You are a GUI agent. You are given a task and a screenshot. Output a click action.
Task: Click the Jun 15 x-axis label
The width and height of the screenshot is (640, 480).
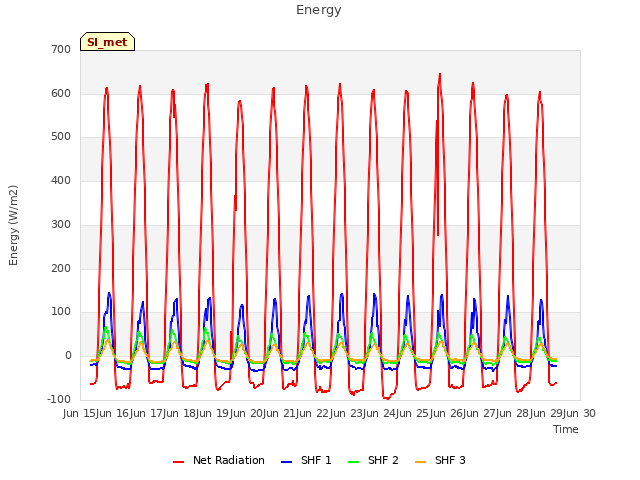[81, 413]
